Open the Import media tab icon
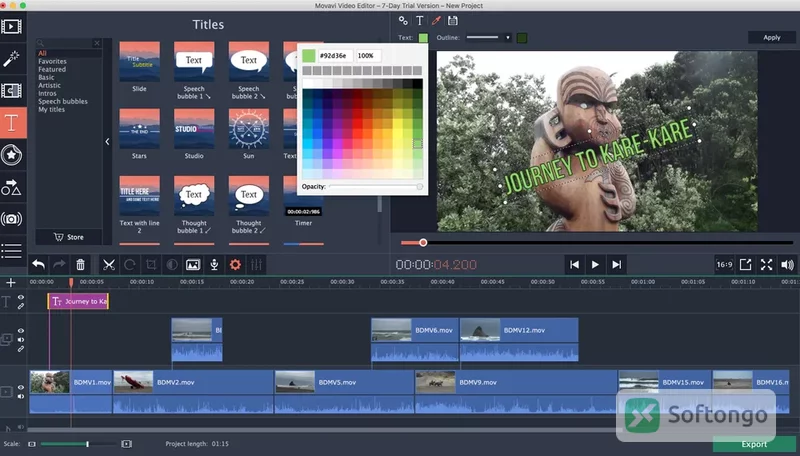Image resolution: width=800 pixels, height=456 pixels. [x=12, y=26]
